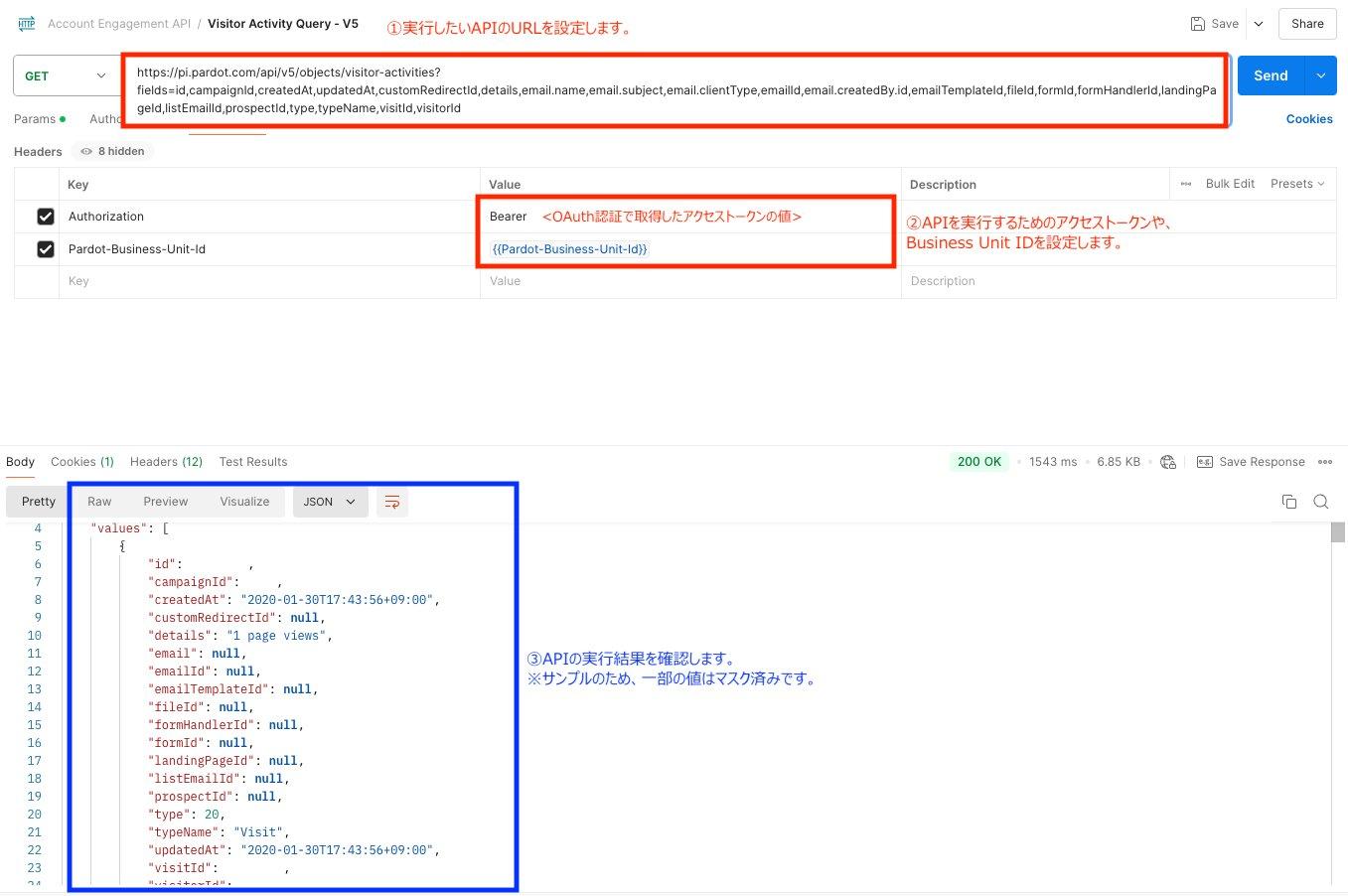
Task: Click the Pardot-Business-Unit-Id key cell
Action: coord(269,249)
